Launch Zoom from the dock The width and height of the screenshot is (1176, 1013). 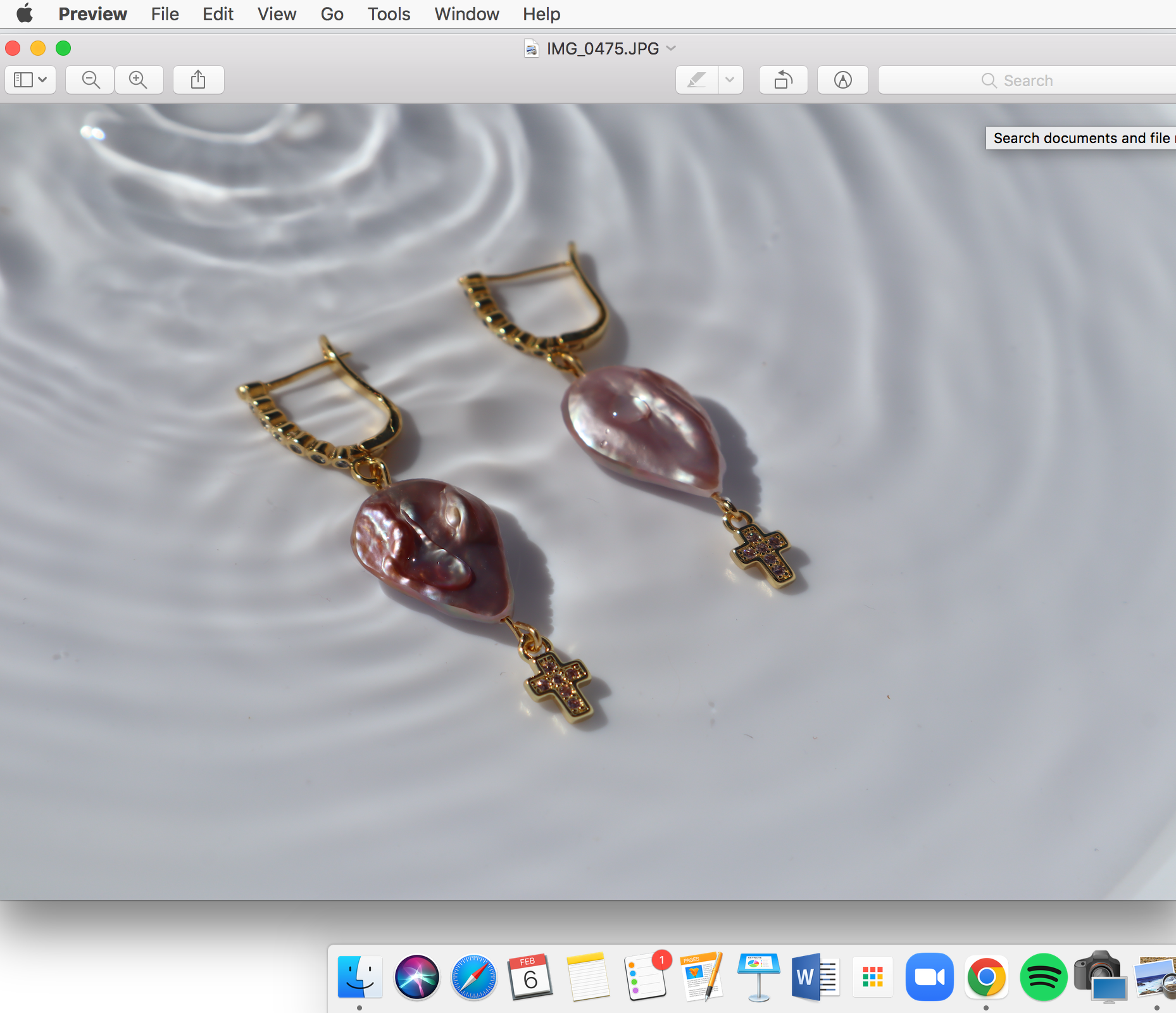929,977
